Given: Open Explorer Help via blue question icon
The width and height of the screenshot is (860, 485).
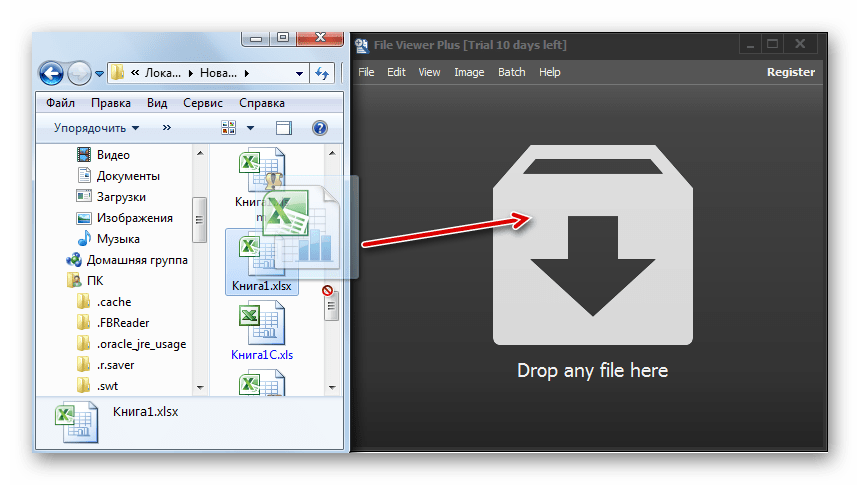Looking at the screenshot, I should pos(320,128).
